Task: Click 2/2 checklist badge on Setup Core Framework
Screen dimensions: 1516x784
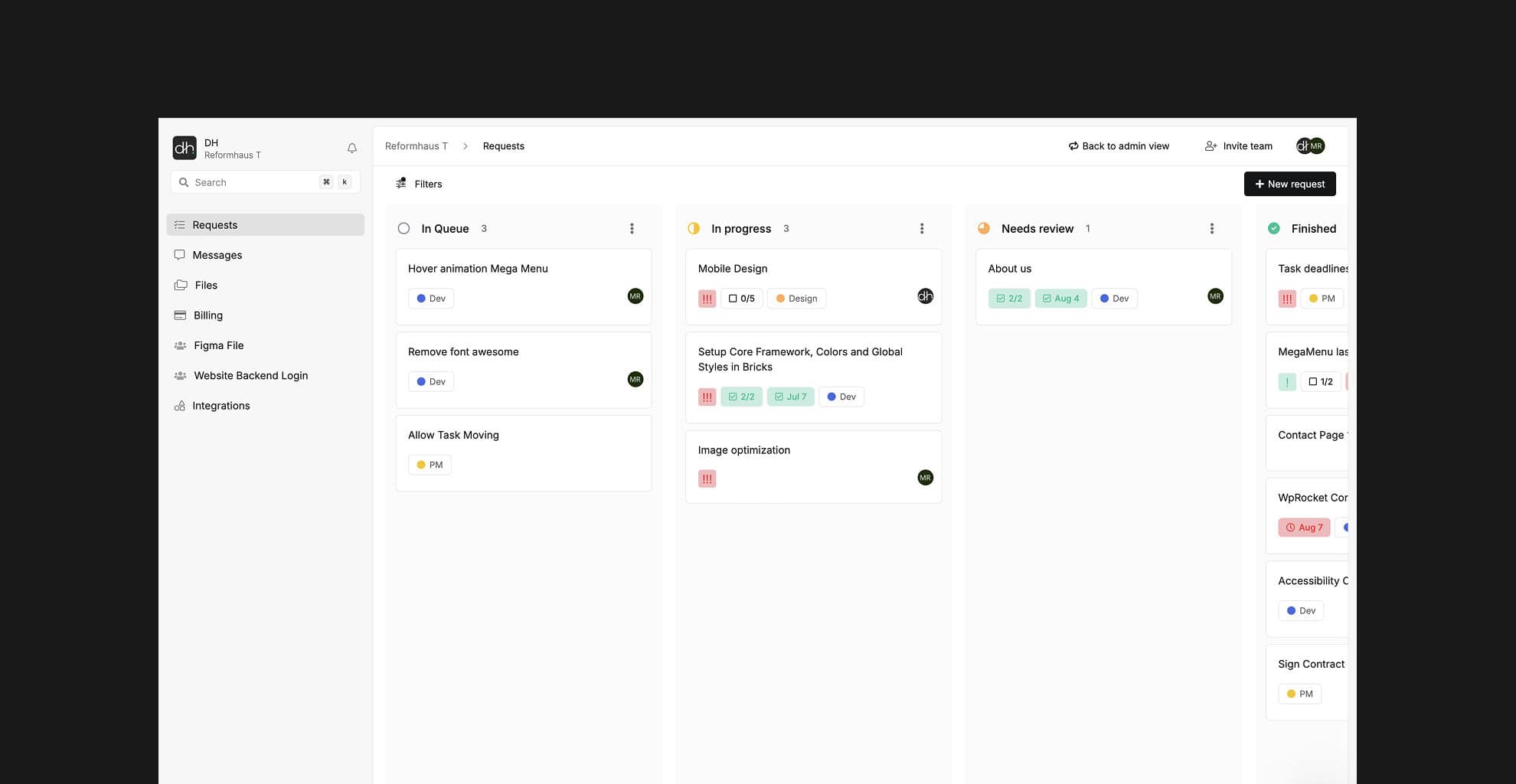Action: (741, 397)
